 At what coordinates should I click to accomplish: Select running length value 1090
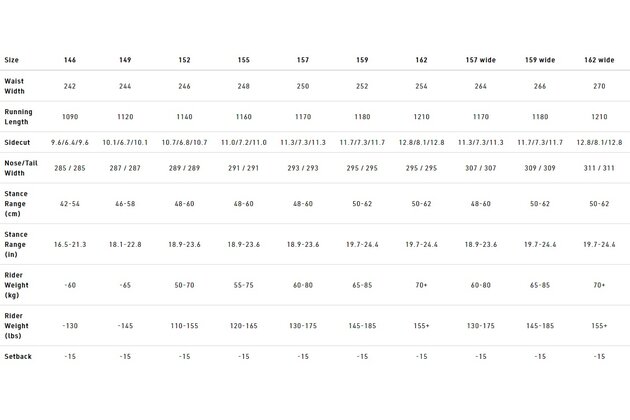(70, 117)
